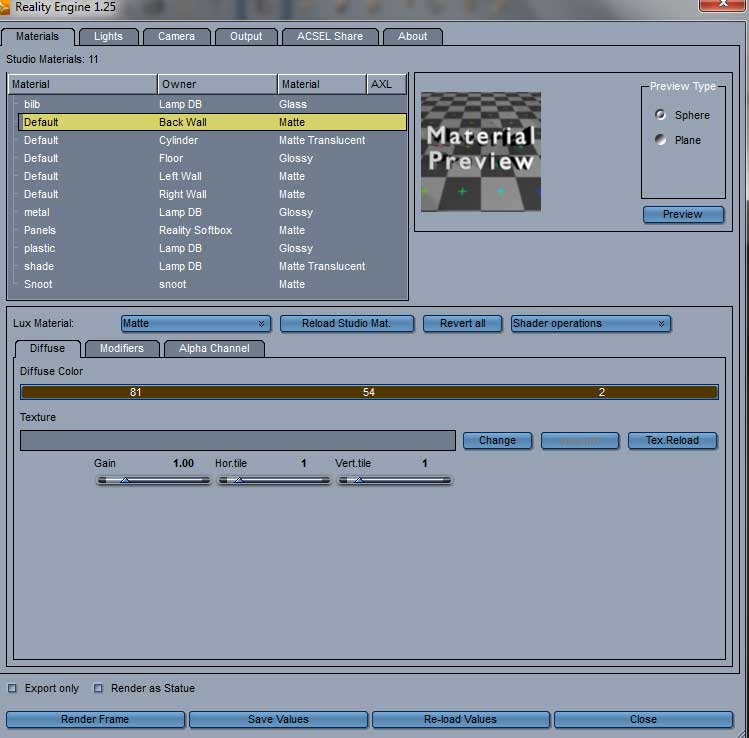Switch to the Lights tab
Viewport: 749px width, 738px height.
pos(109,36)
